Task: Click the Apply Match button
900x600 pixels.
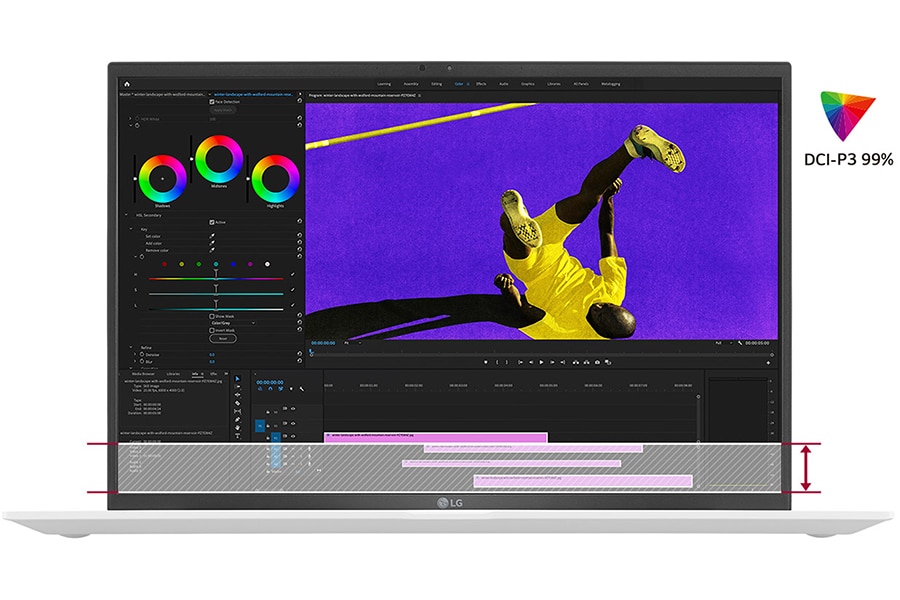Action: point(223,110)
